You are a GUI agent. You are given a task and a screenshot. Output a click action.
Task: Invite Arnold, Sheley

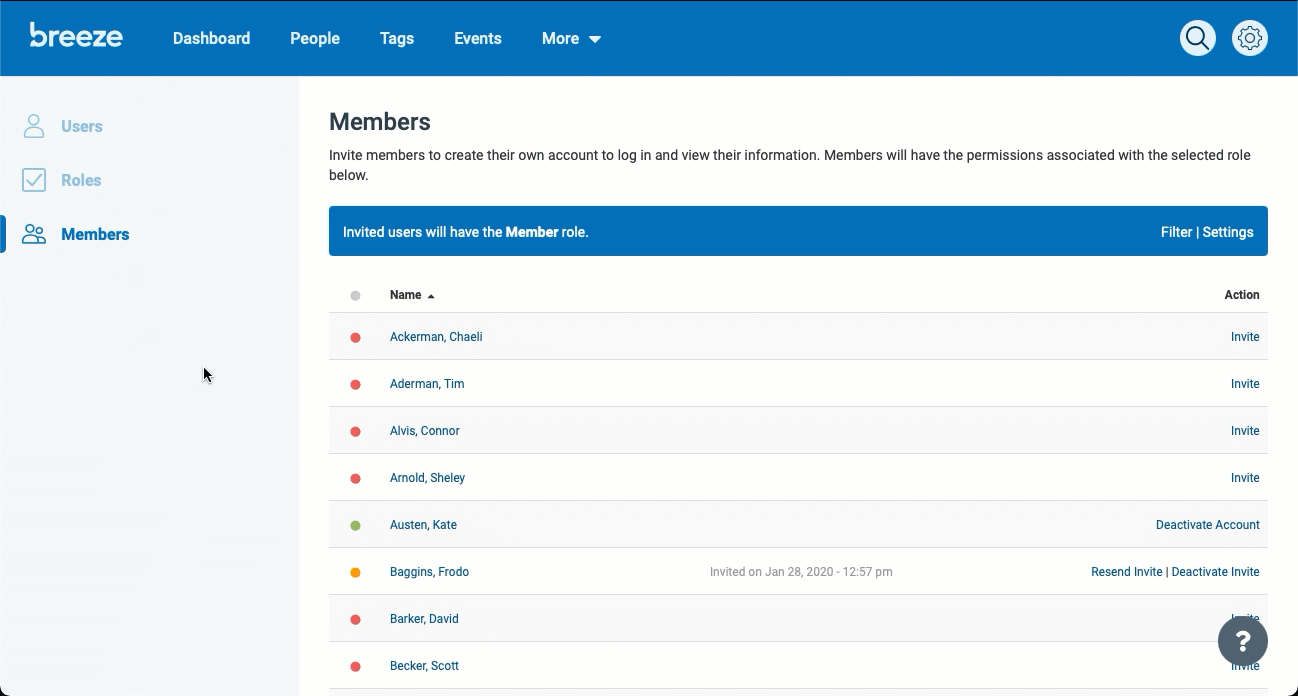(x=1245, y=478)
